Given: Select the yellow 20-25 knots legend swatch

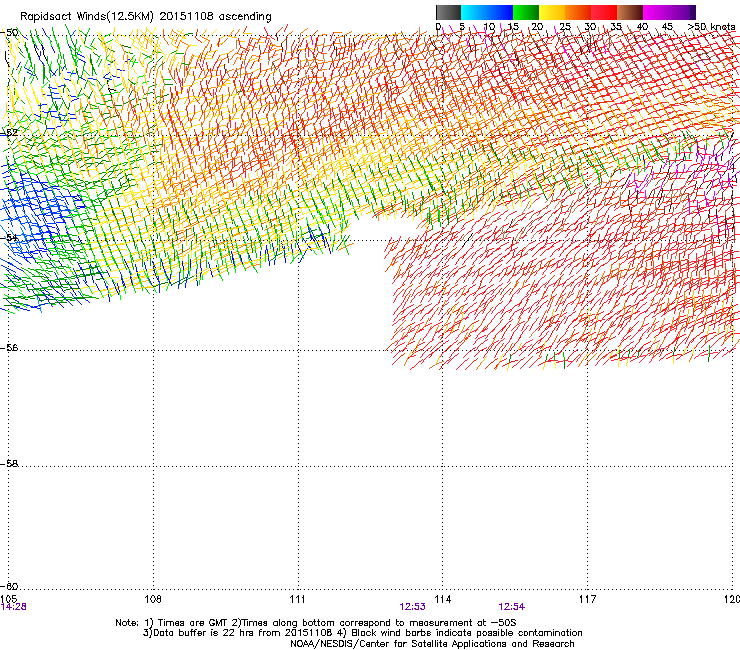Looking at the screenshot, I should [552, 12].
